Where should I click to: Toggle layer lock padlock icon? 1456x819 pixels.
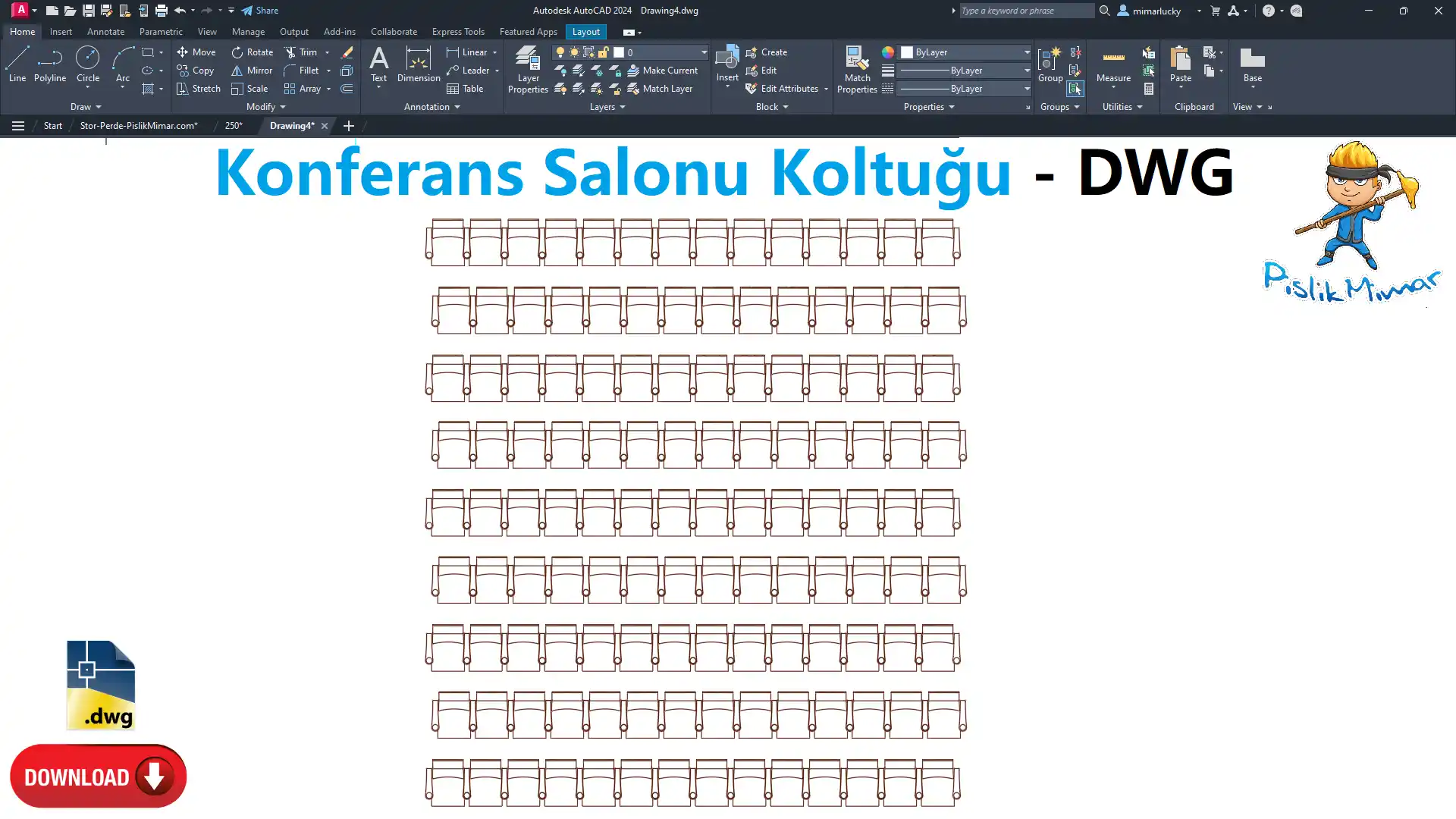coord(604,52)
